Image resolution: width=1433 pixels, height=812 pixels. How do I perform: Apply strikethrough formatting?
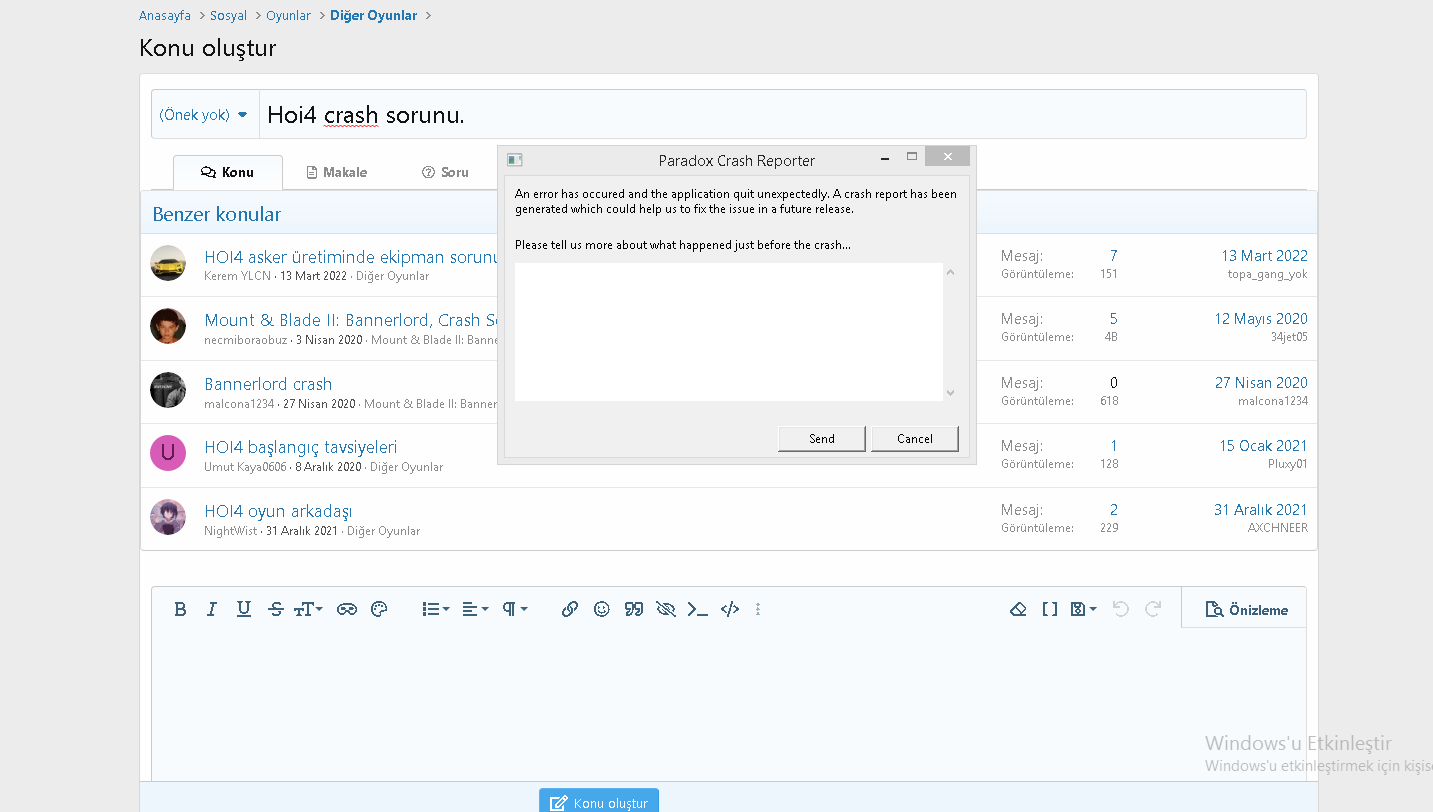[x=277, y=609]
